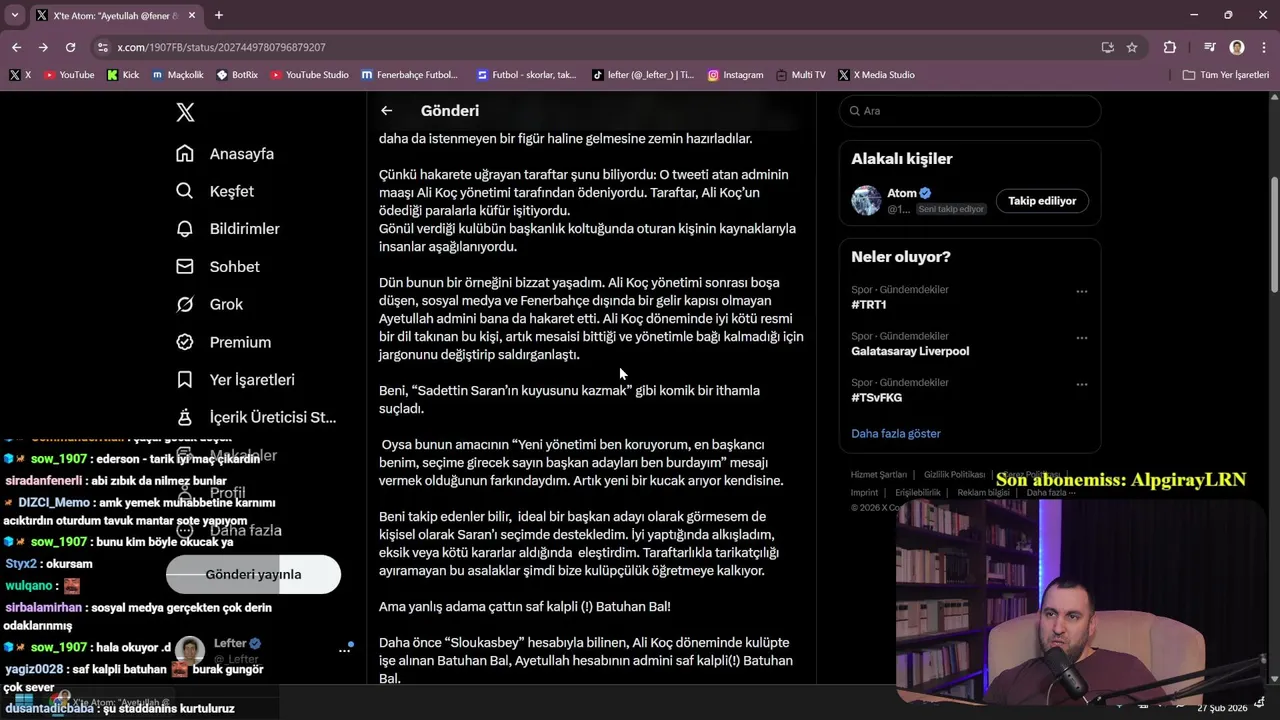Open X Media Studio bookmark
1280x720 pixels.
point(876,75)
